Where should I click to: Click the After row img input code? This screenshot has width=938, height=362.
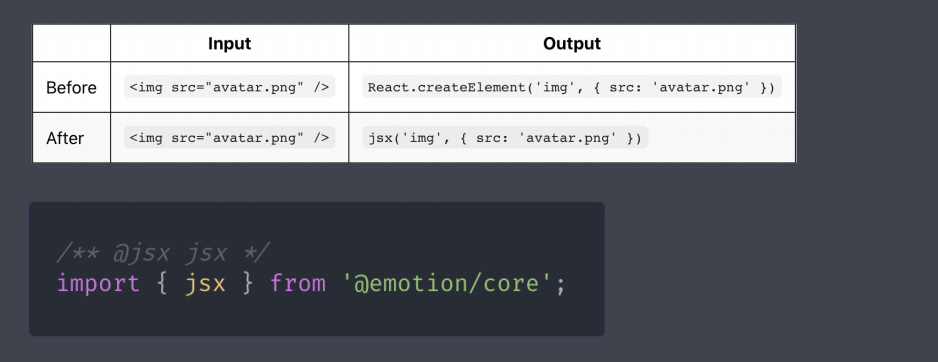[230, 138]
